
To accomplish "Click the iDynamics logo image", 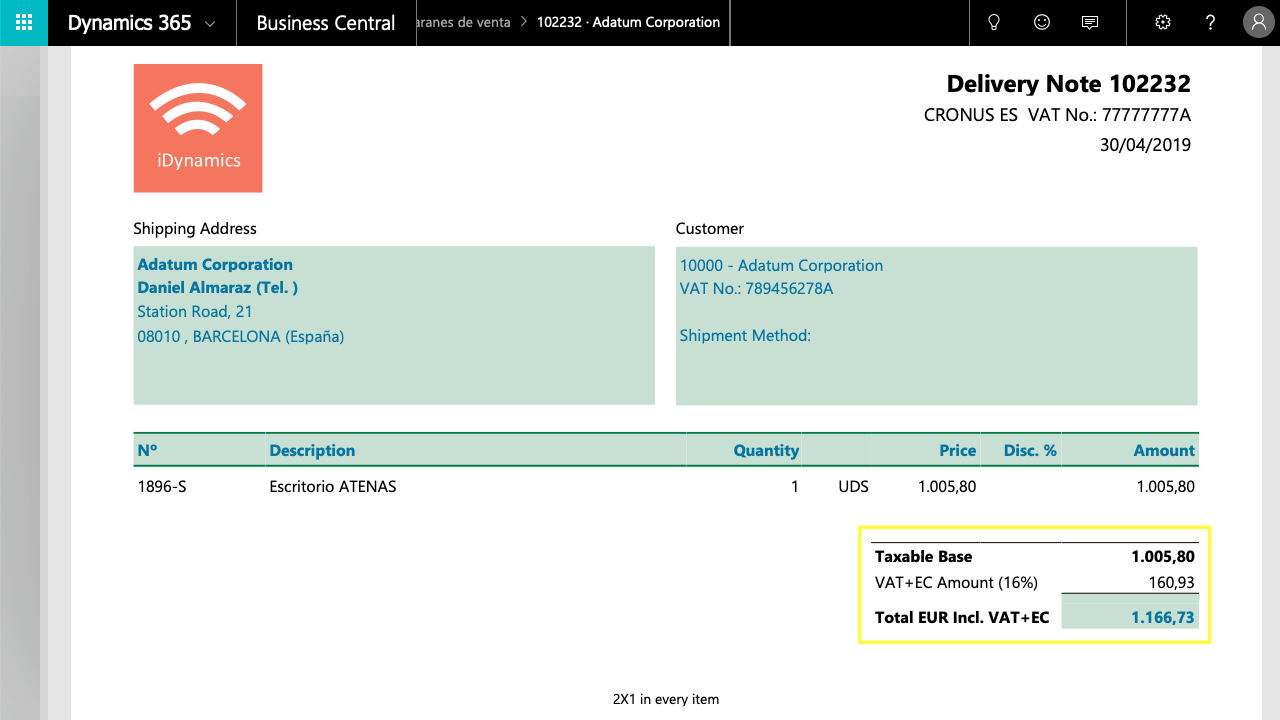I will [198, 128].
